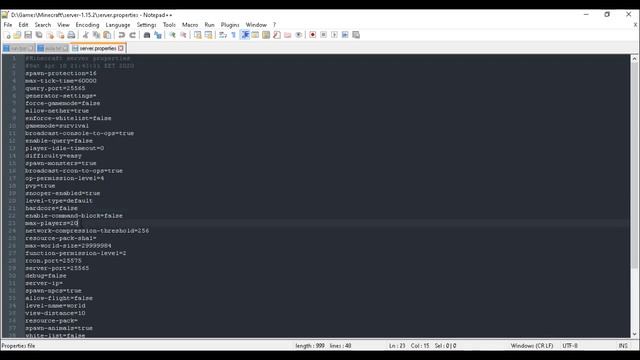Open the Search menu
Screen dimensions: 640x360
point(43,25)
